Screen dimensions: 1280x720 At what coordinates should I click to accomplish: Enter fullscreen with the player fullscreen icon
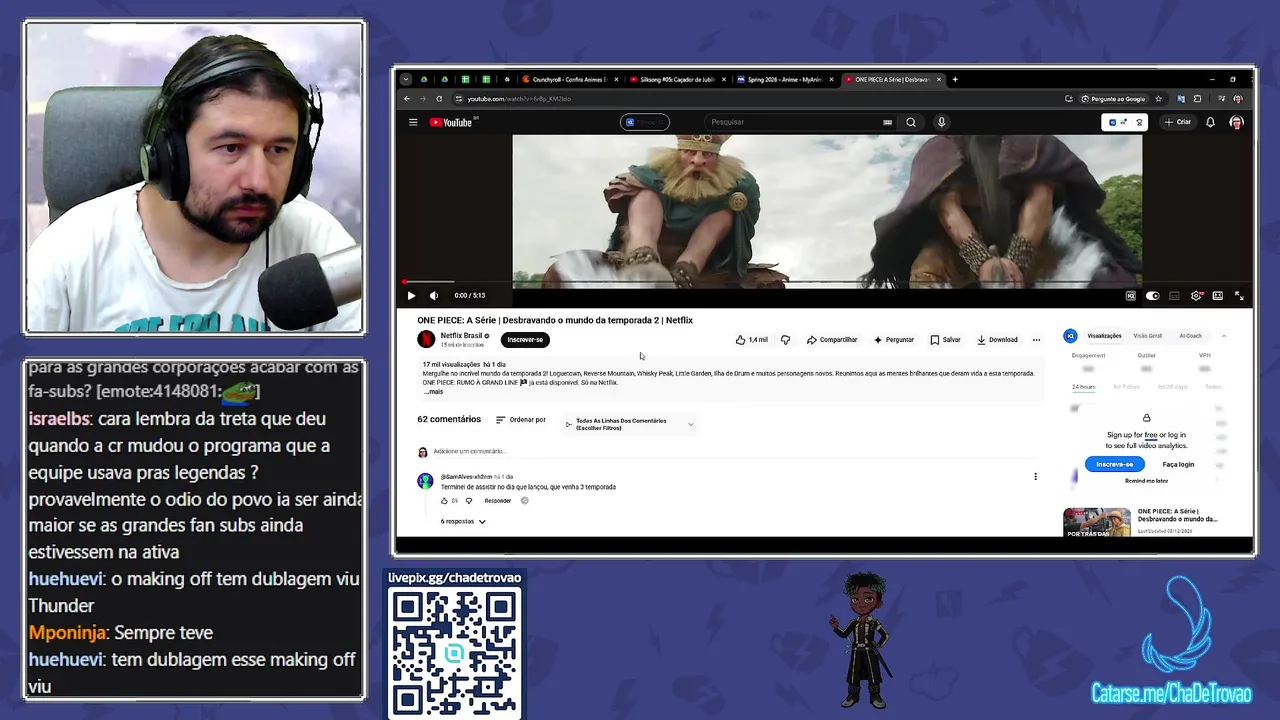[1239, 296]
